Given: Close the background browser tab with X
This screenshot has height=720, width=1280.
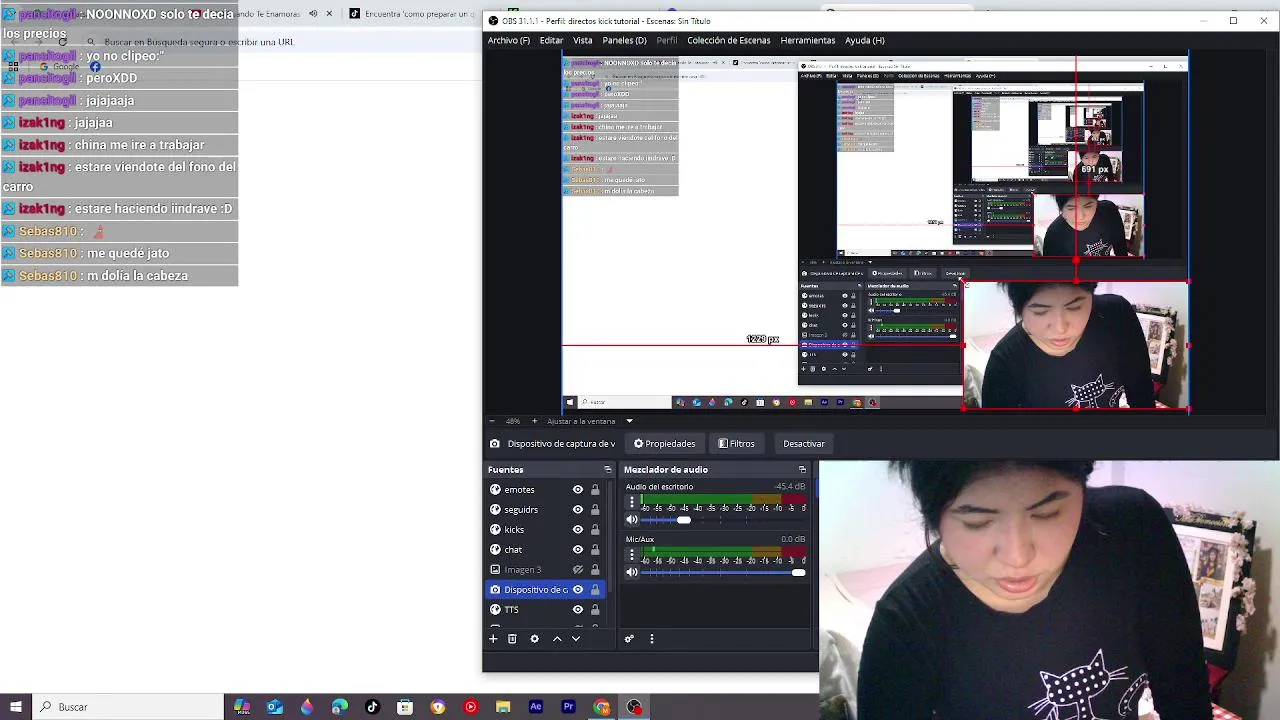Looking at the screenshot, I should (329, 14).
